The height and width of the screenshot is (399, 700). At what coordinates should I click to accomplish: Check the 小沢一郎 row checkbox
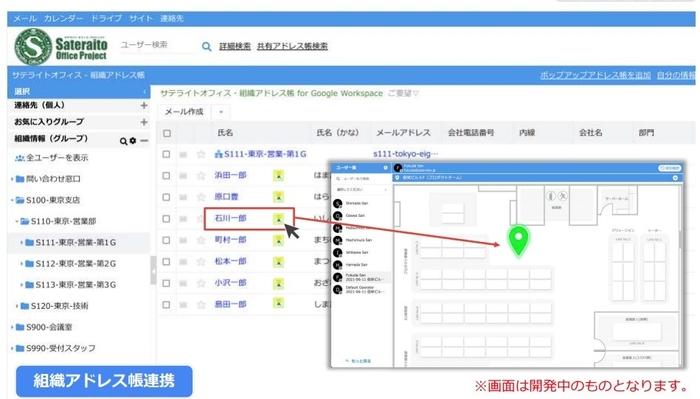(x=166, y=283)
